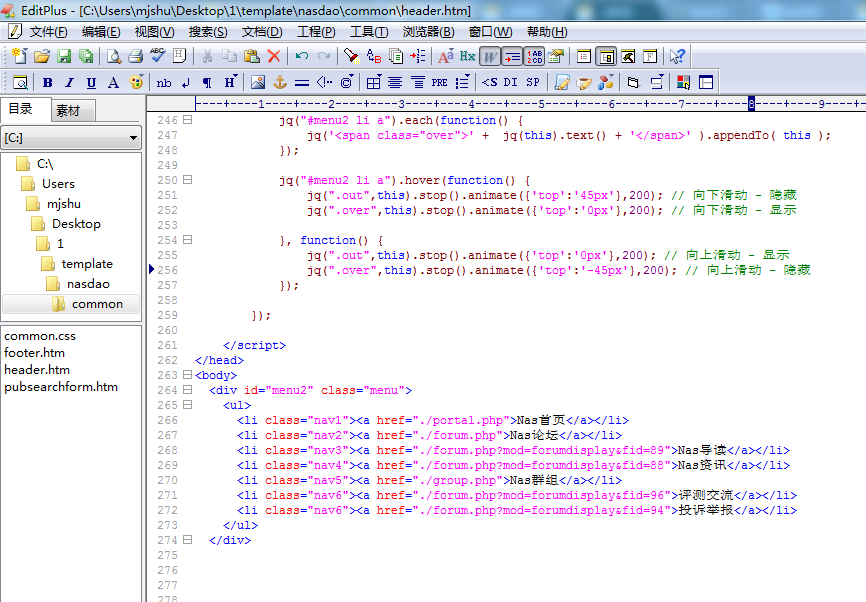
Task: Collapse div fold at line 264
Action: click(x=187, y=389)
